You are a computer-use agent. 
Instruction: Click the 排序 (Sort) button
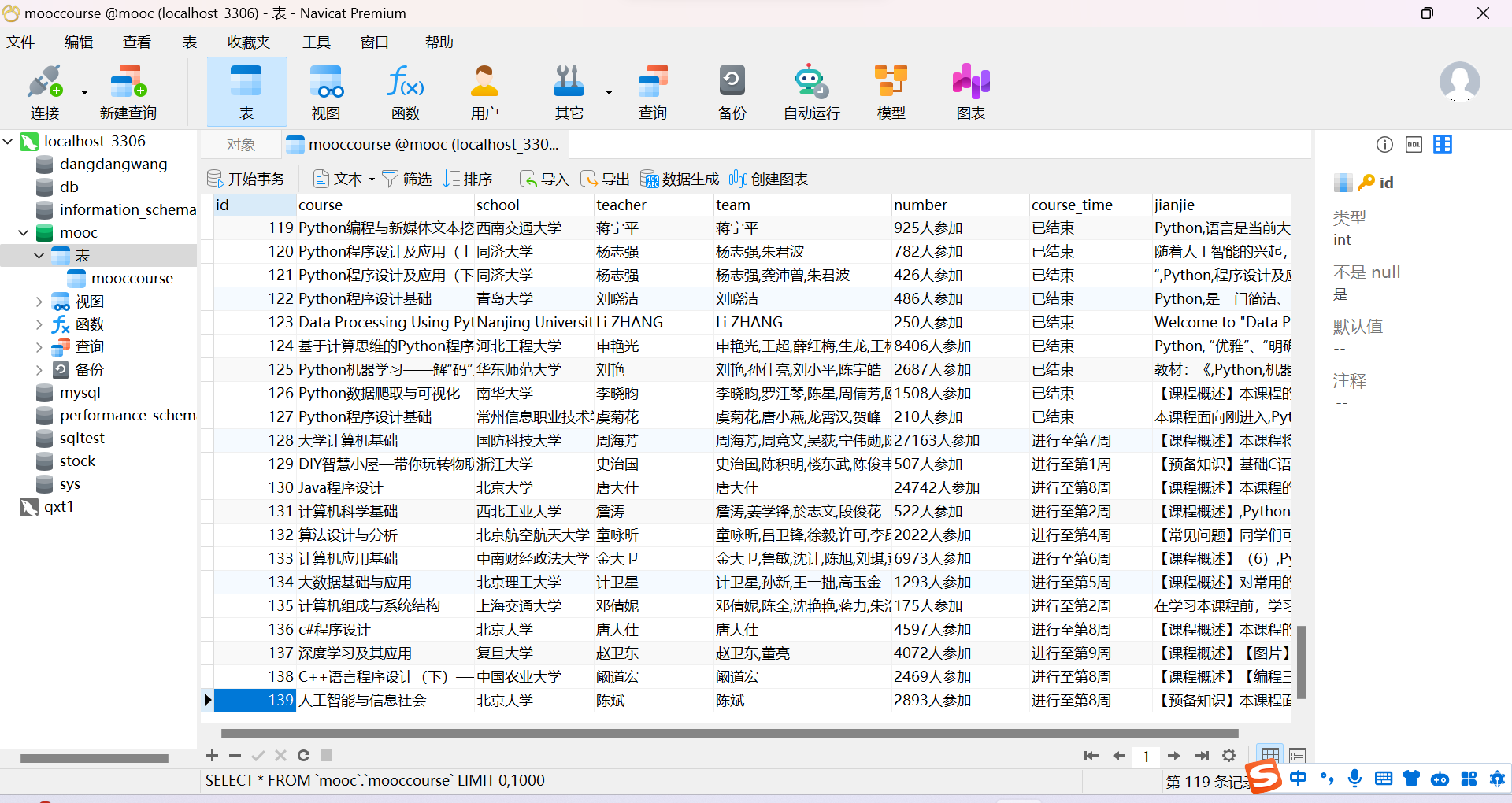tap(467, 179)
